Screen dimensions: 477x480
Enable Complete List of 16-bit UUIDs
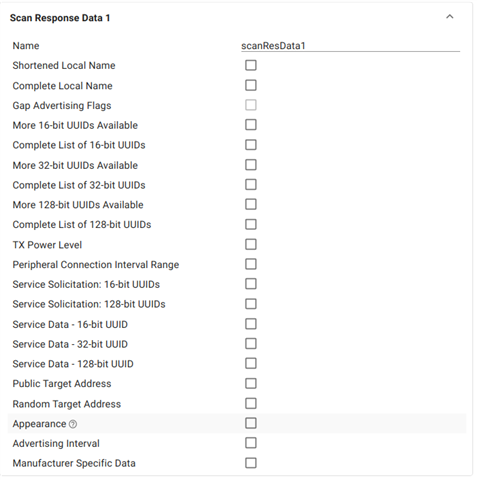[251, 145]
